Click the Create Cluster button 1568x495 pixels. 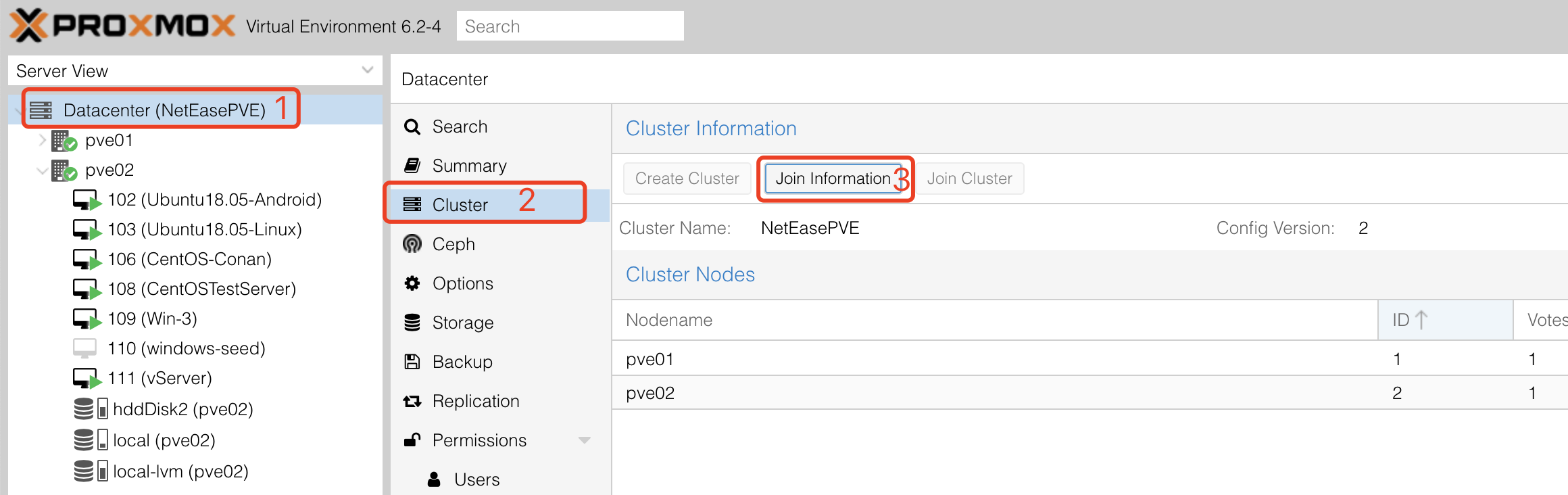[x=687, y=179]
